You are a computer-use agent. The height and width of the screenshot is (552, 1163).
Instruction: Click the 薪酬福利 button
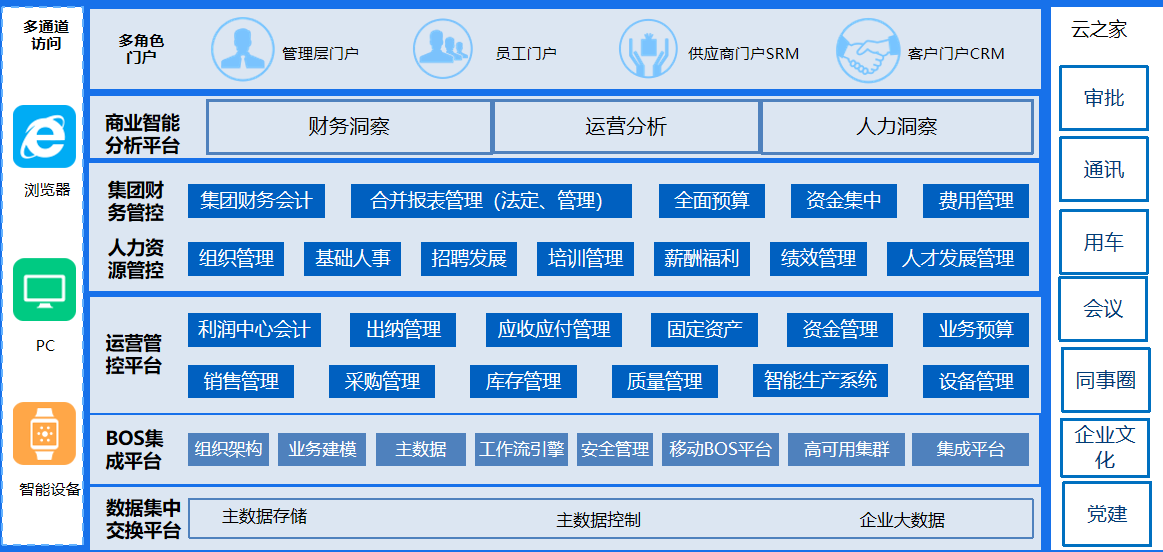pos(702,259)
